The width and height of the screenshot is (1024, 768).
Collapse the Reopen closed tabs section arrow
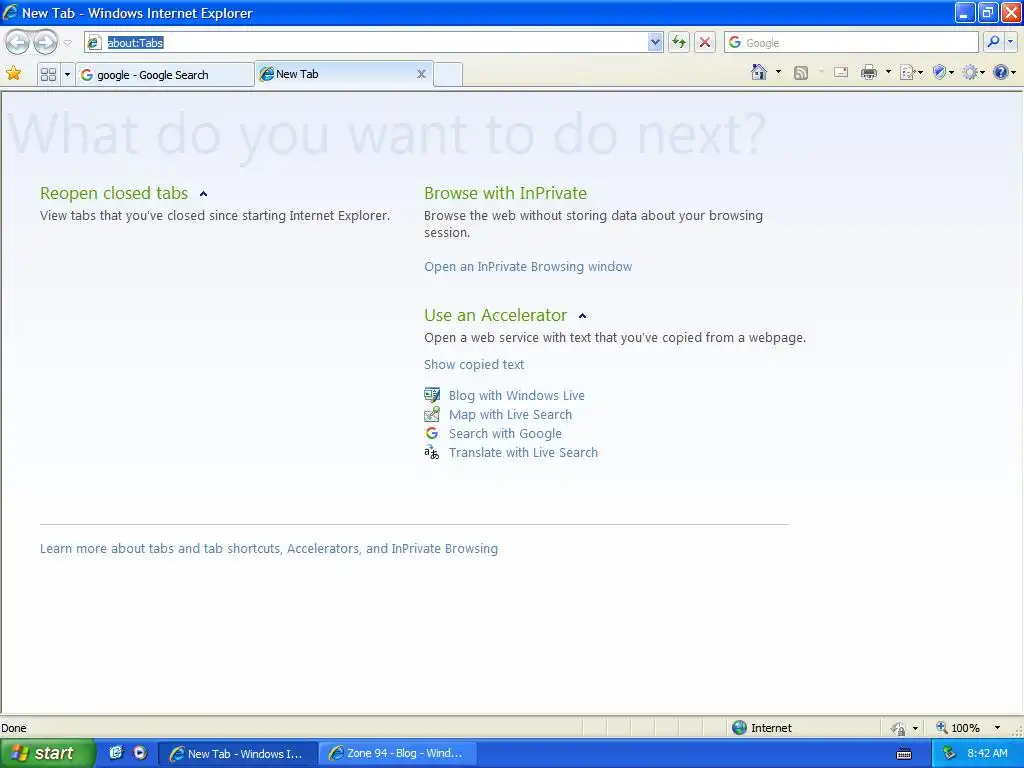pos(204,194)
